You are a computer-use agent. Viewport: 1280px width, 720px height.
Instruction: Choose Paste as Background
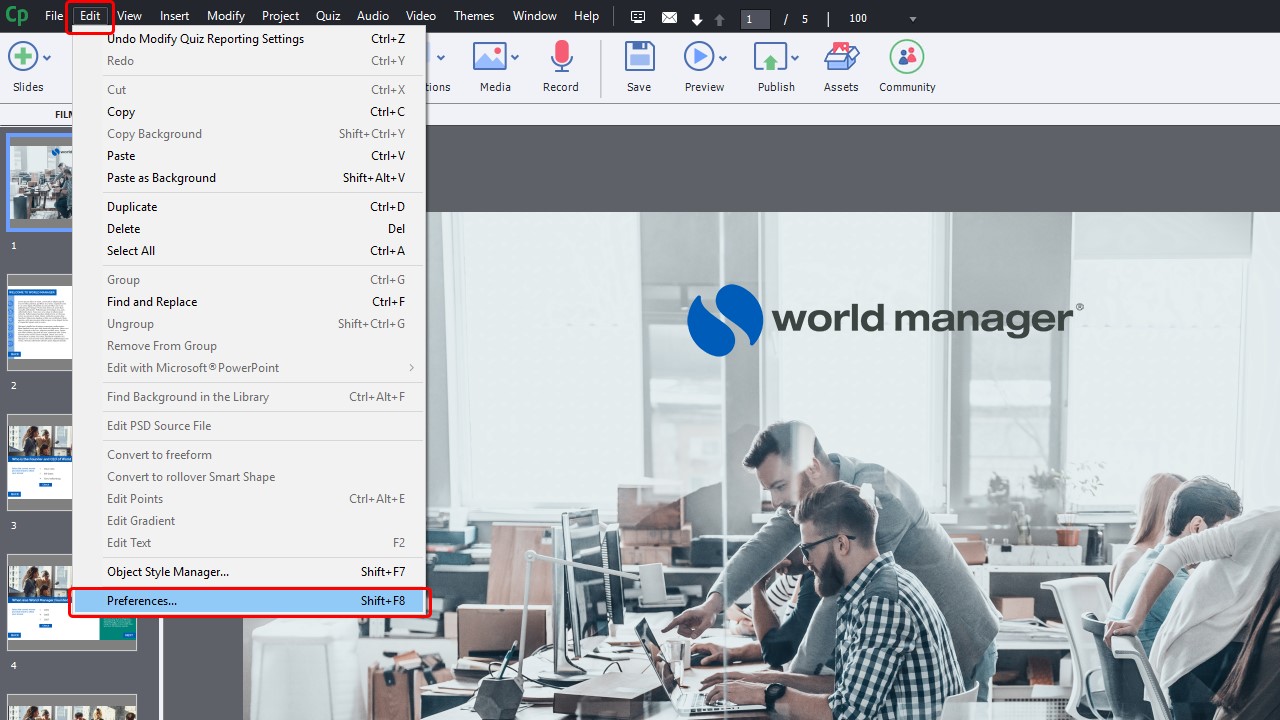coord(250,178)
